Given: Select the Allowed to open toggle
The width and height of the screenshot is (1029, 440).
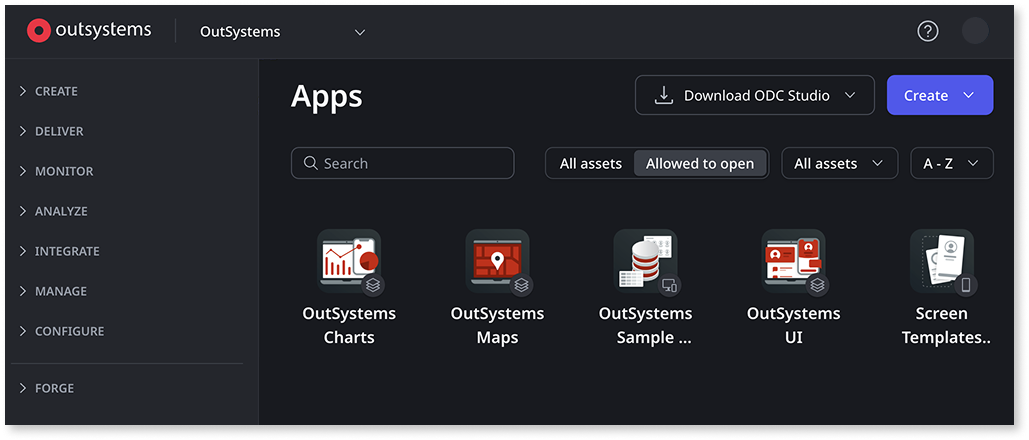Looking at the screenshot, I should tap(700, 163).
